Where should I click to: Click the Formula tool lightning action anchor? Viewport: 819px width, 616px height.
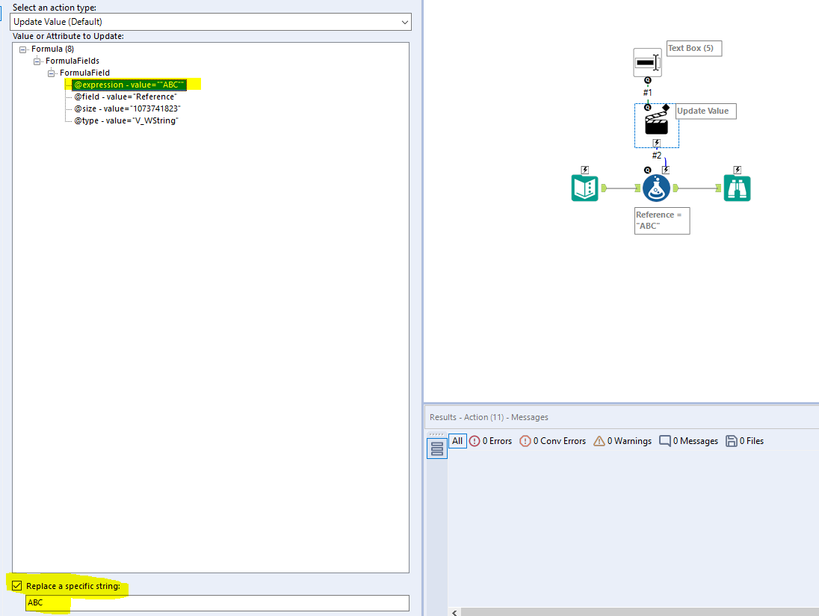[x=665, y=170]
